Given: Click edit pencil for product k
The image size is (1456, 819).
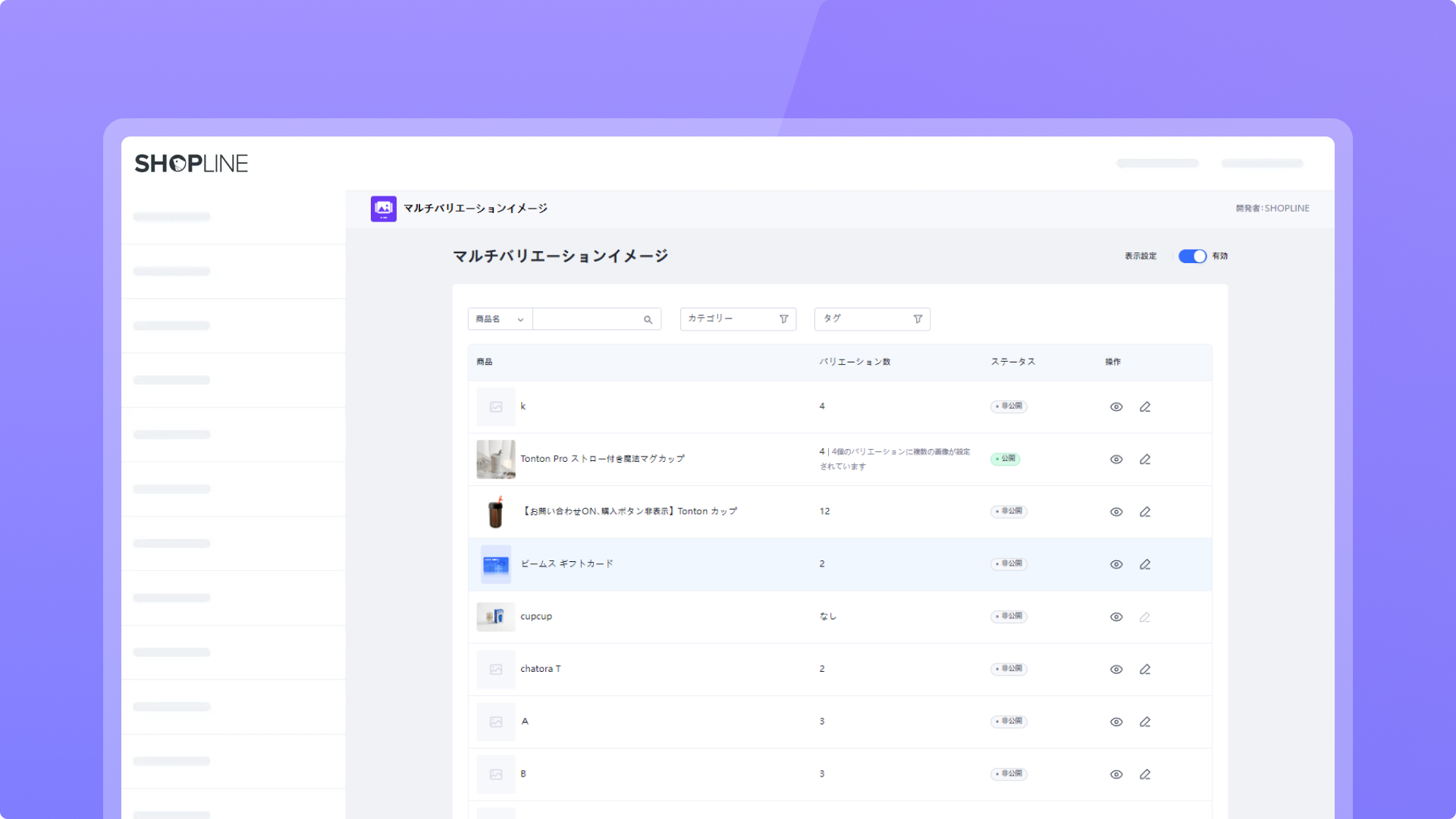Looking at the screenshot, I should [1145, 407].
